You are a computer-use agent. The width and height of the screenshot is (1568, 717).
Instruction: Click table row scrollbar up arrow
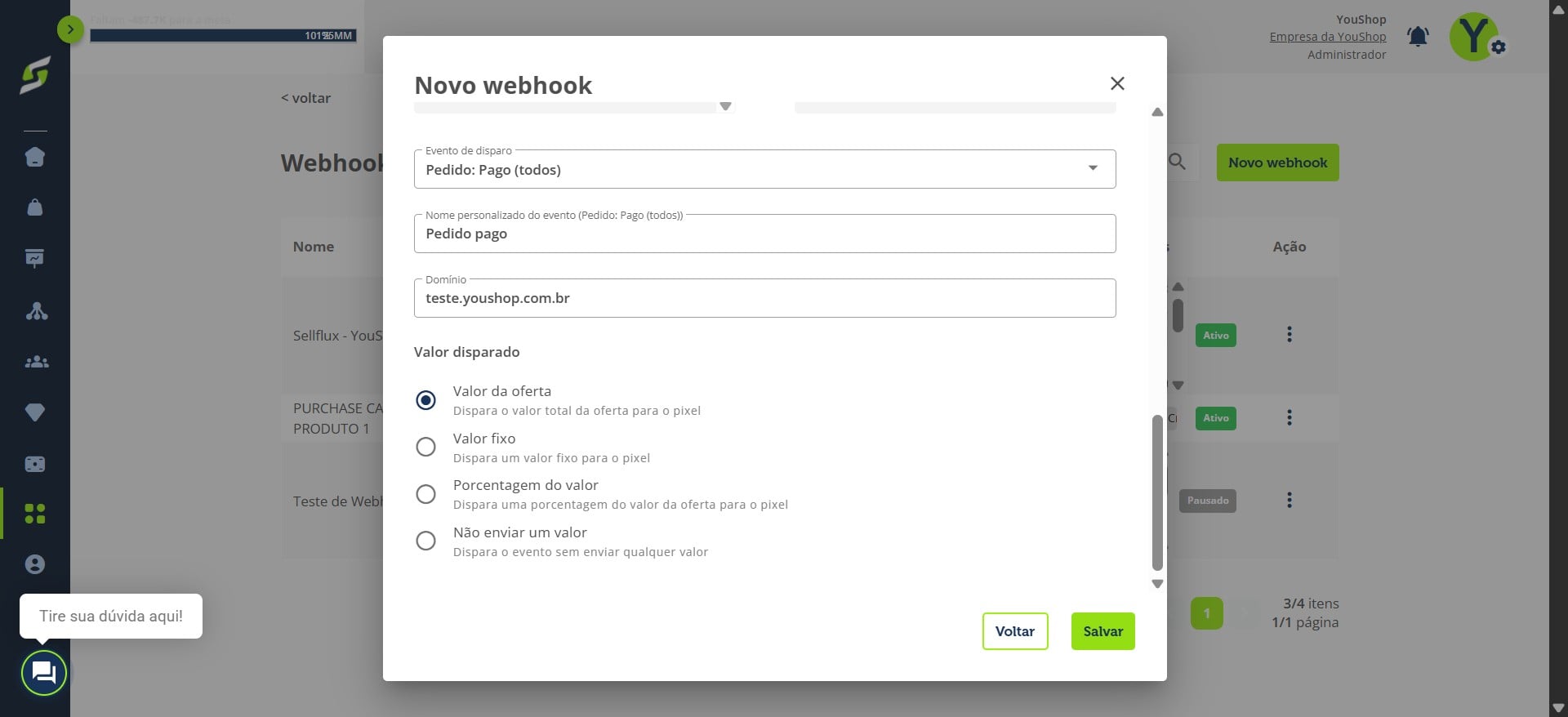(1178, 287)
